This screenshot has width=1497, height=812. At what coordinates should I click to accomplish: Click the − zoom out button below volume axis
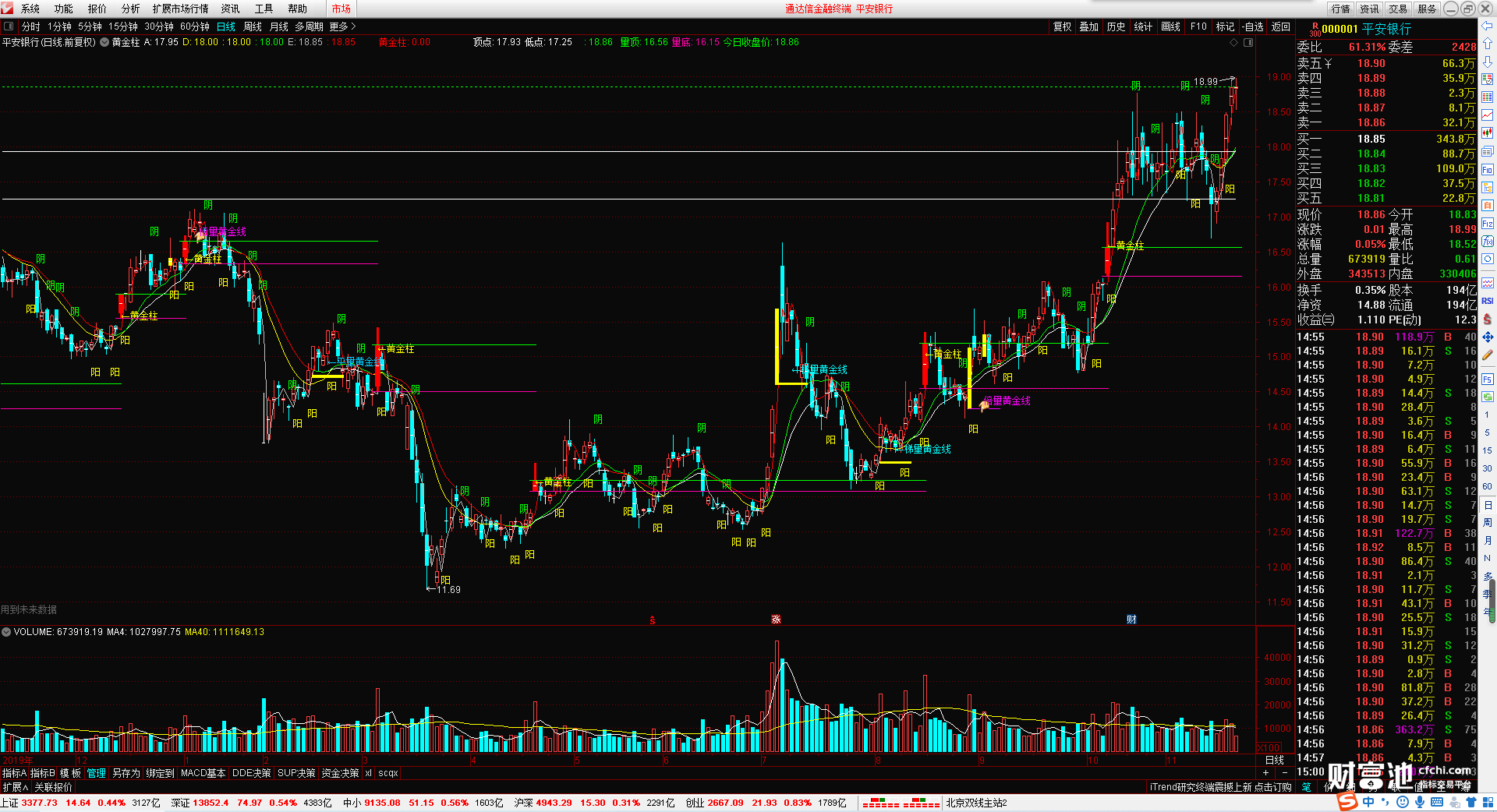click(x=1284, y=773)
